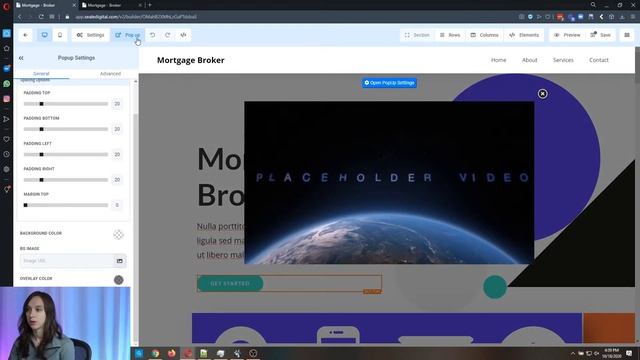This screenshot has height=360, width=640.
Task: Switch to the Advanced tab
Action: tap(110, 74)
